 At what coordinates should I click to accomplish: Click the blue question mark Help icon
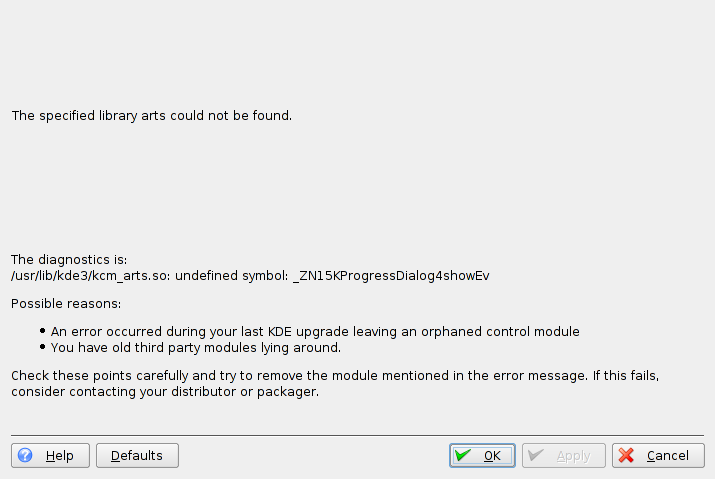(x=26, y=455)
